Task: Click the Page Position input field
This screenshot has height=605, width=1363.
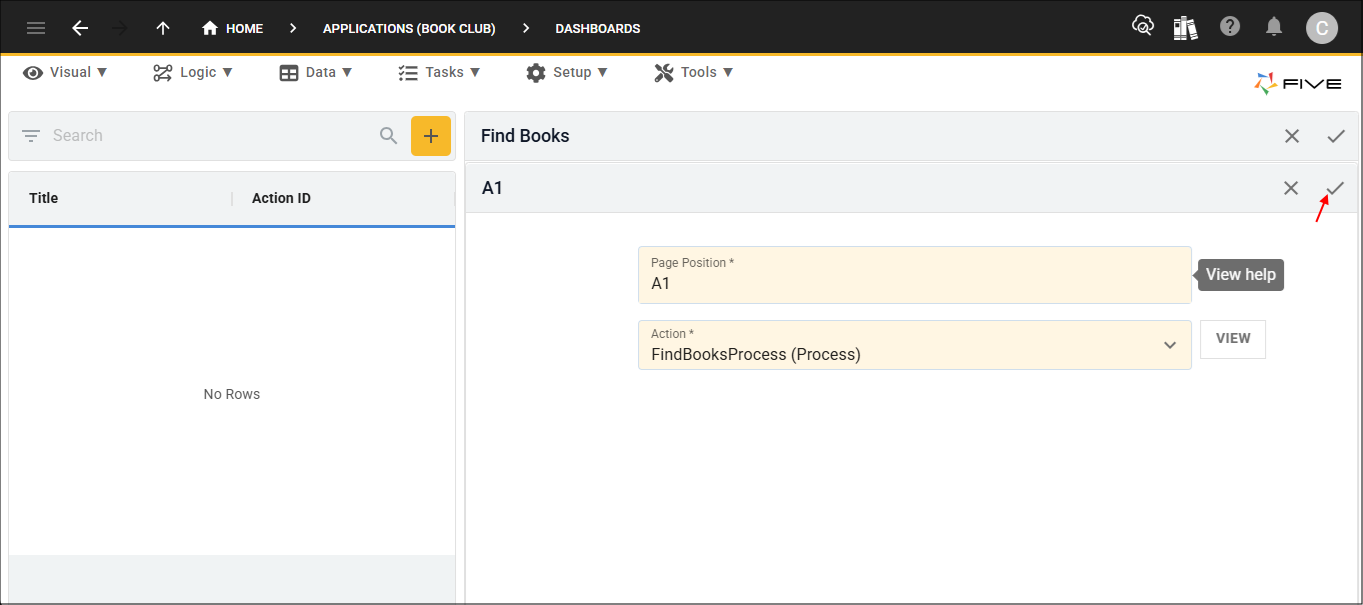Action: [x=914, y=283]
